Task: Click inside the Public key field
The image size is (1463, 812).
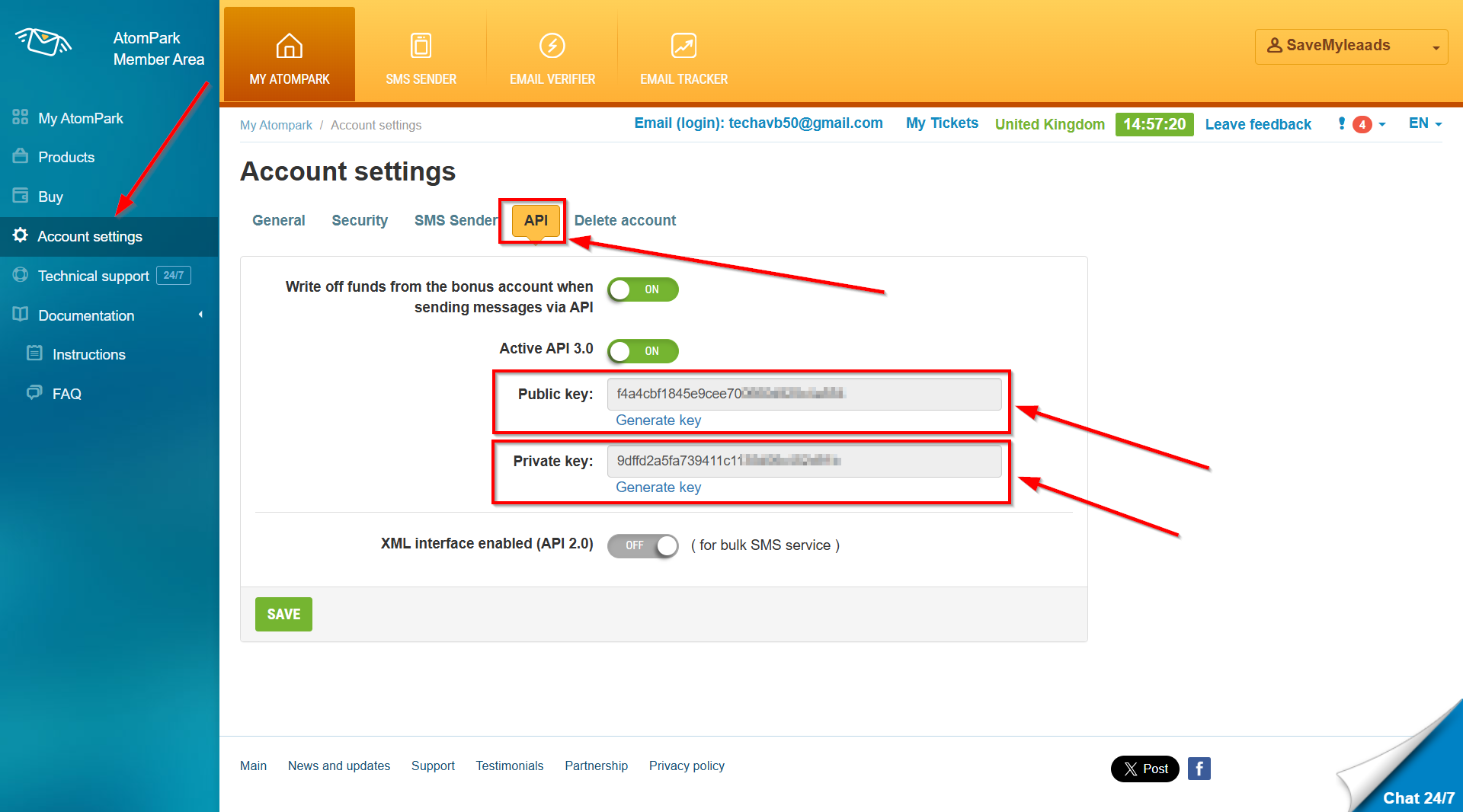Action: point(803,394)
